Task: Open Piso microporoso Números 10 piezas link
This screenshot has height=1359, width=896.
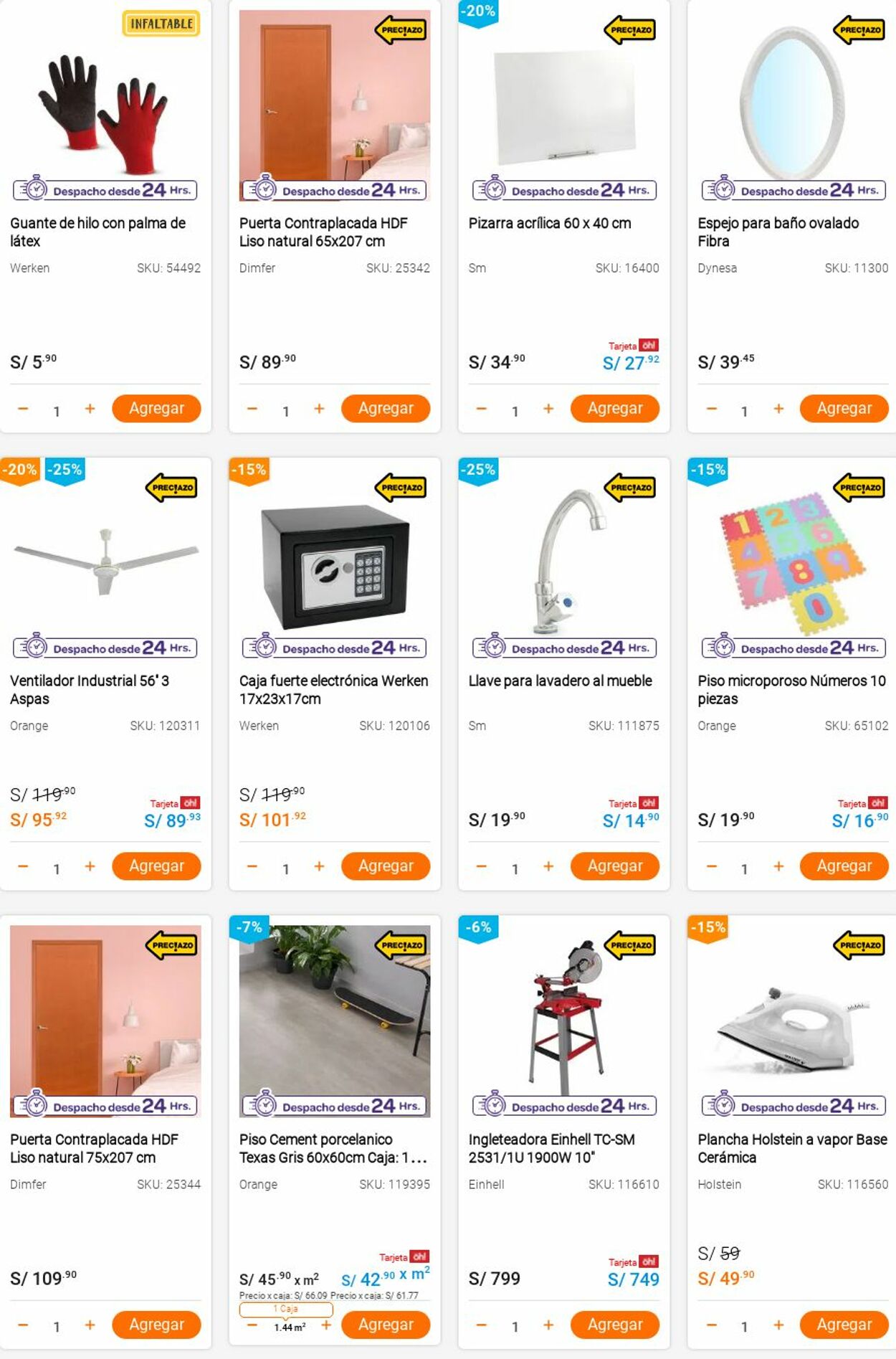Action: point(792,689)
